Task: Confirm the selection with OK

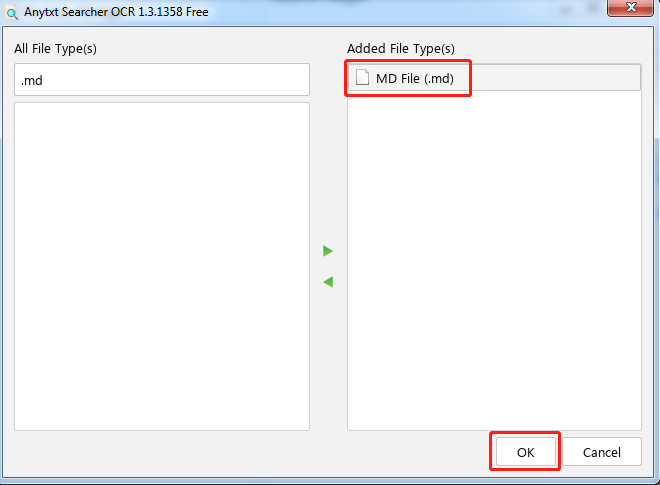Action: [x=525, y=452]
